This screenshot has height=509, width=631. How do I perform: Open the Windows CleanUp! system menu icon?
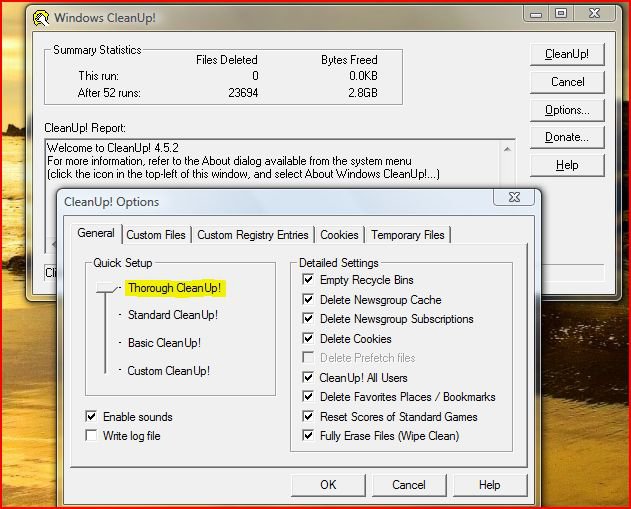tap(41, 18)
